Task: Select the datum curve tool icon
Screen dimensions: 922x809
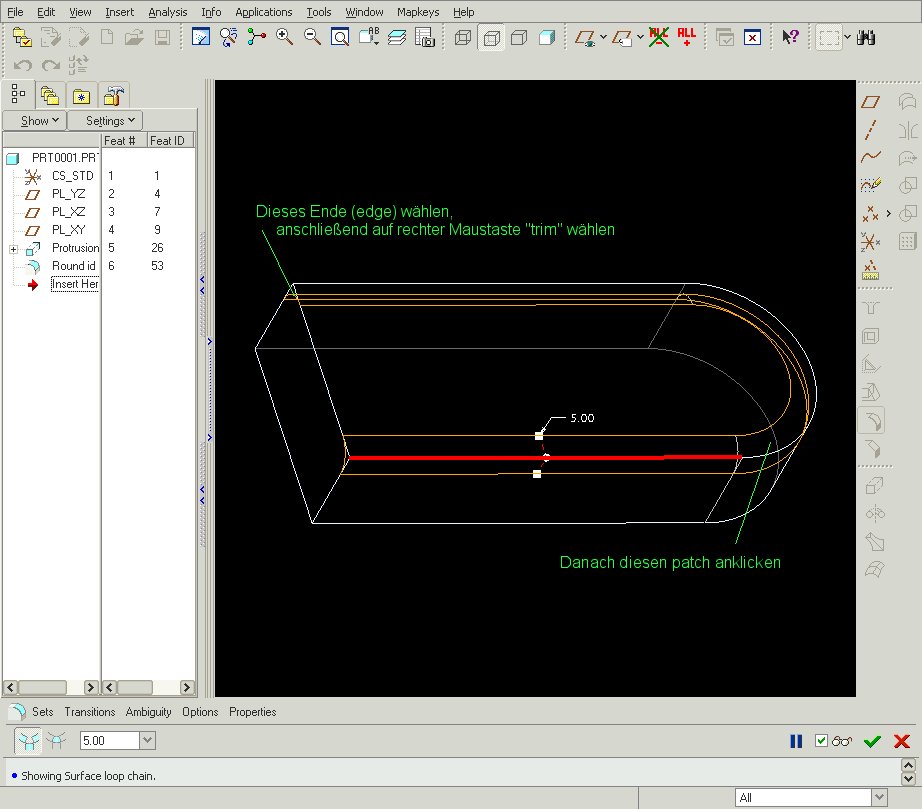Action: click(x=870, y=156)
